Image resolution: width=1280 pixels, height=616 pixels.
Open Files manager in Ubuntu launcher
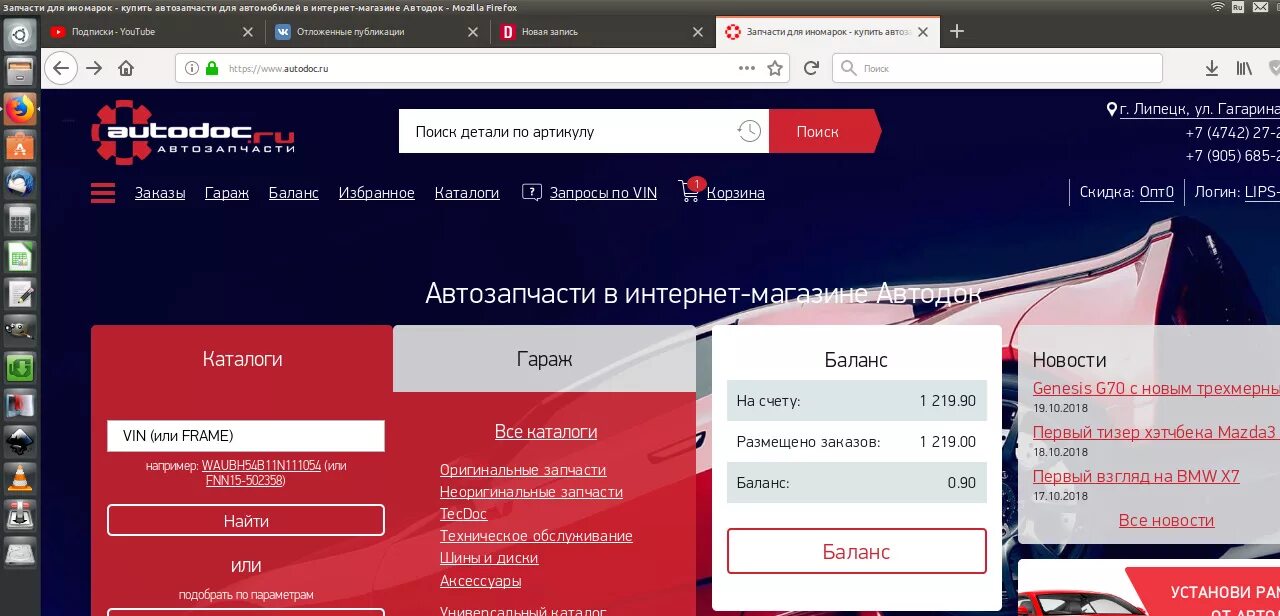tap(20, 72)
